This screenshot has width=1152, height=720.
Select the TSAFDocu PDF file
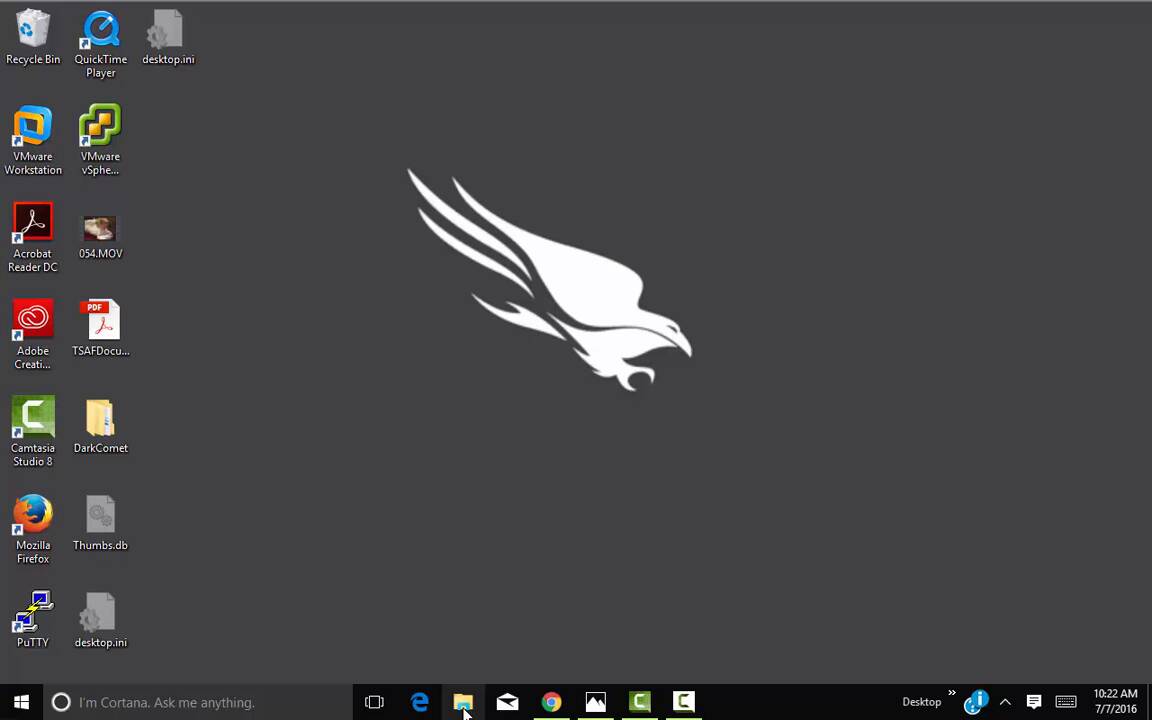point(101,328)
